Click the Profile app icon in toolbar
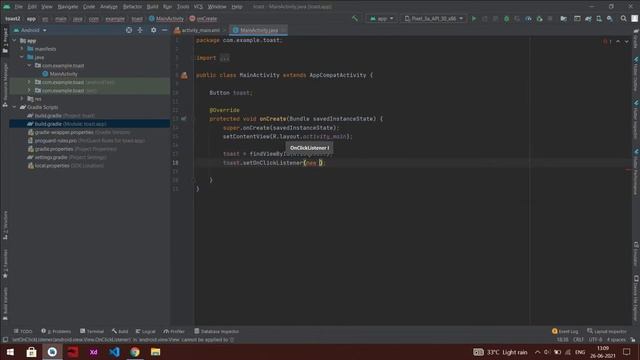640x360 pixels. tap(528, 18)
